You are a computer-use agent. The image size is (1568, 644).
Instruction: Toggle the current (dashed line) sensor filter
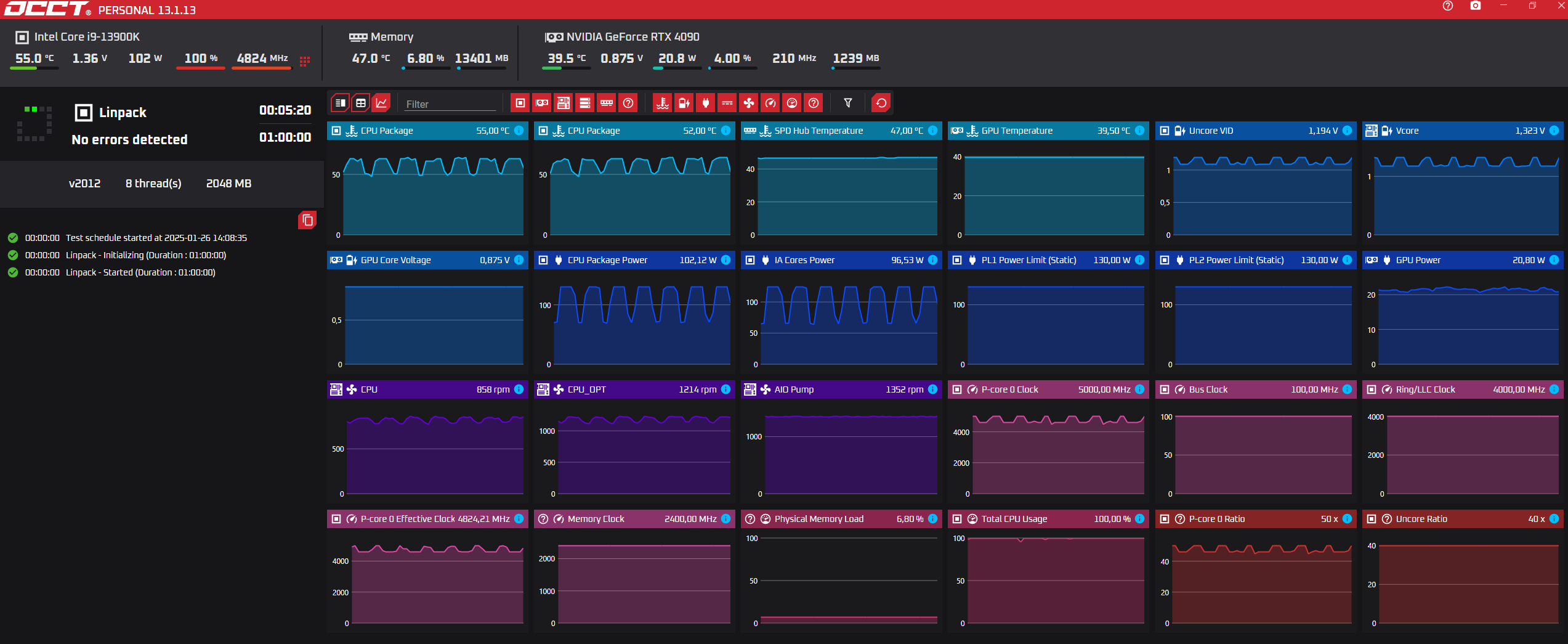coord(727,103)
